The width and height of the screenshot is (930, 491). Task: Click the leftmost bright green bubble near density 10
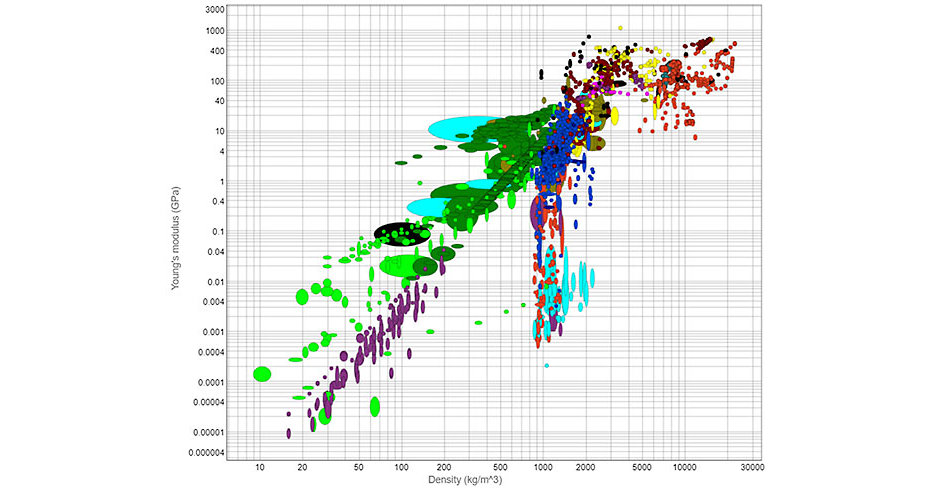262,374
